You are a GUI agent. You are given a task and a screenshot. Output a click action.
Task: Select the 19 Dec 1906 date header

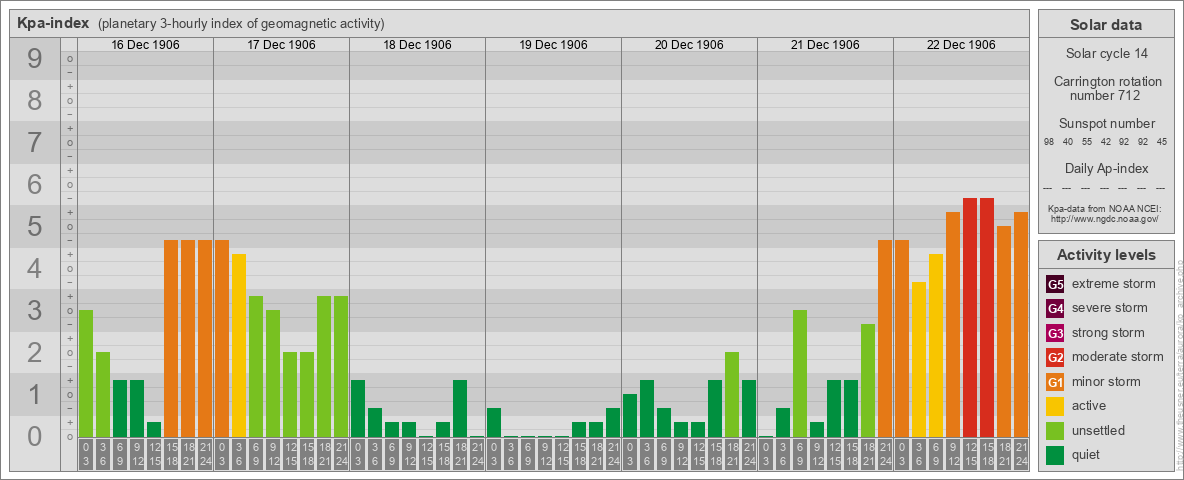[x=553, y=45]
